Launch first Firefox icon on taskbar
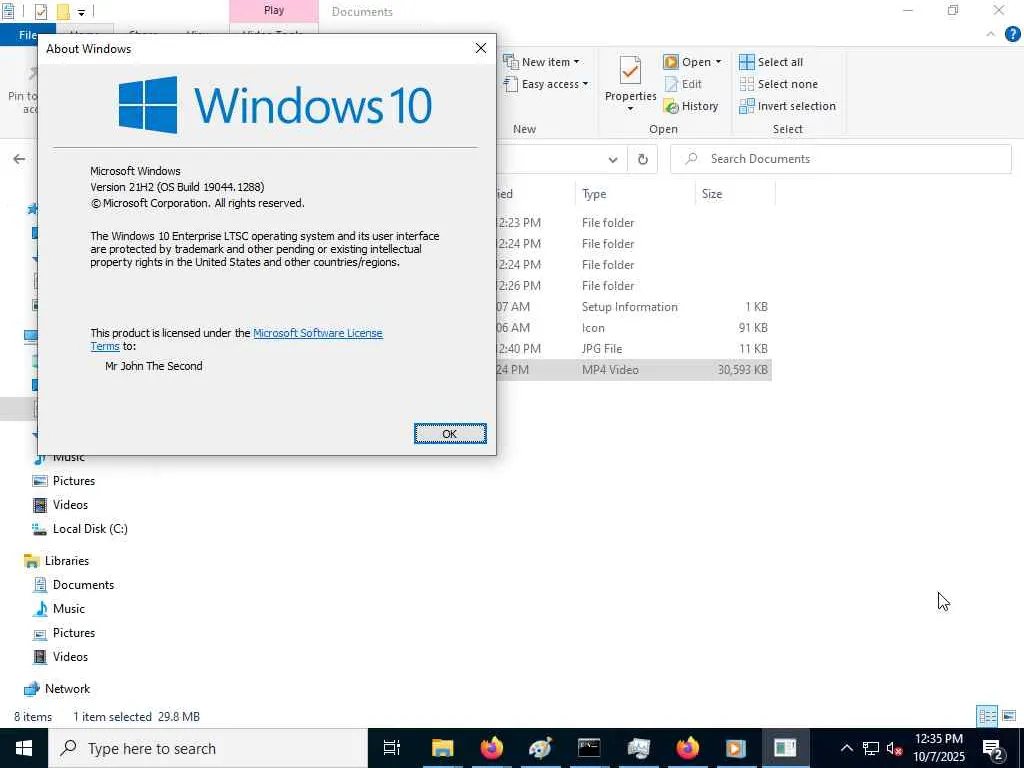Screen dimensions: 1024x768 (491, 748)
